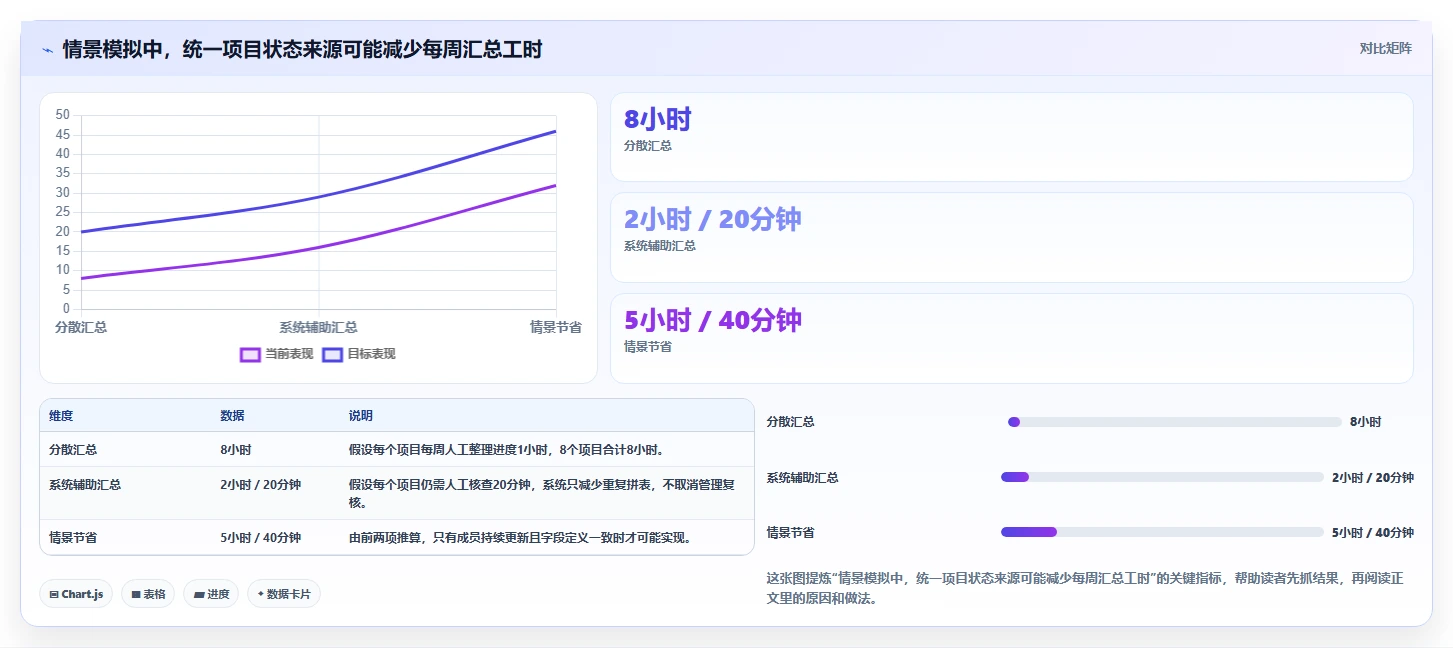The height and width of the screenshot is (648, 1453).
Task: Click the 情景节省 label on the chart x-axis
Action: tap(556, 327)
